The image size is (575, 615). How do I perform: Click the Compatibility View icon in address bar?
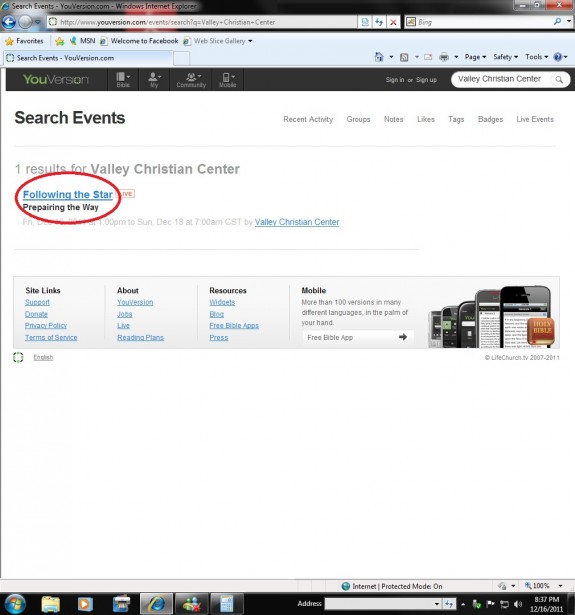[365, 22]
